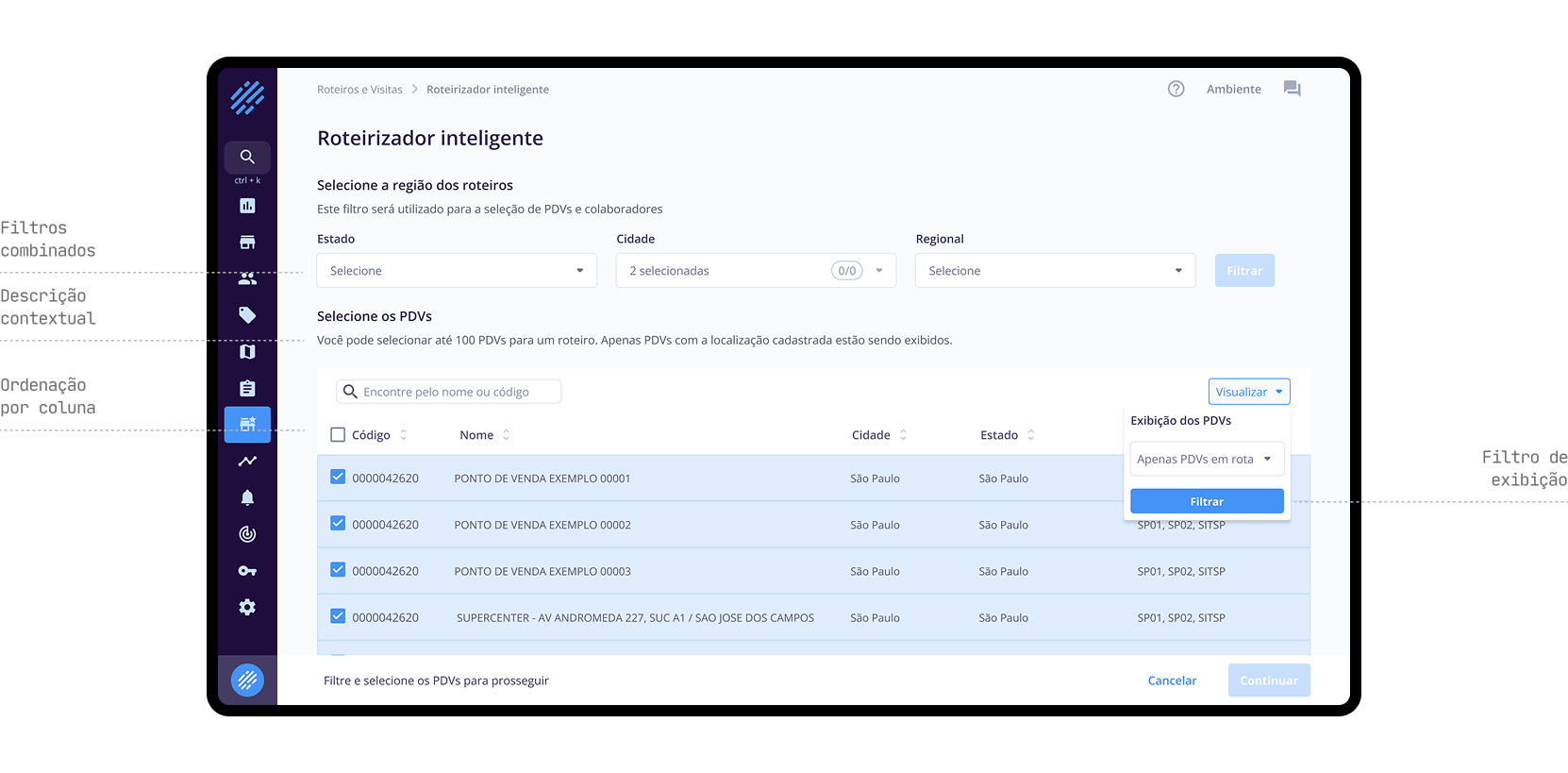Image resolution: width=1568 pixels, height=773 pixels.
Task: Click the Cancelar button
Action: (1172, 681)
